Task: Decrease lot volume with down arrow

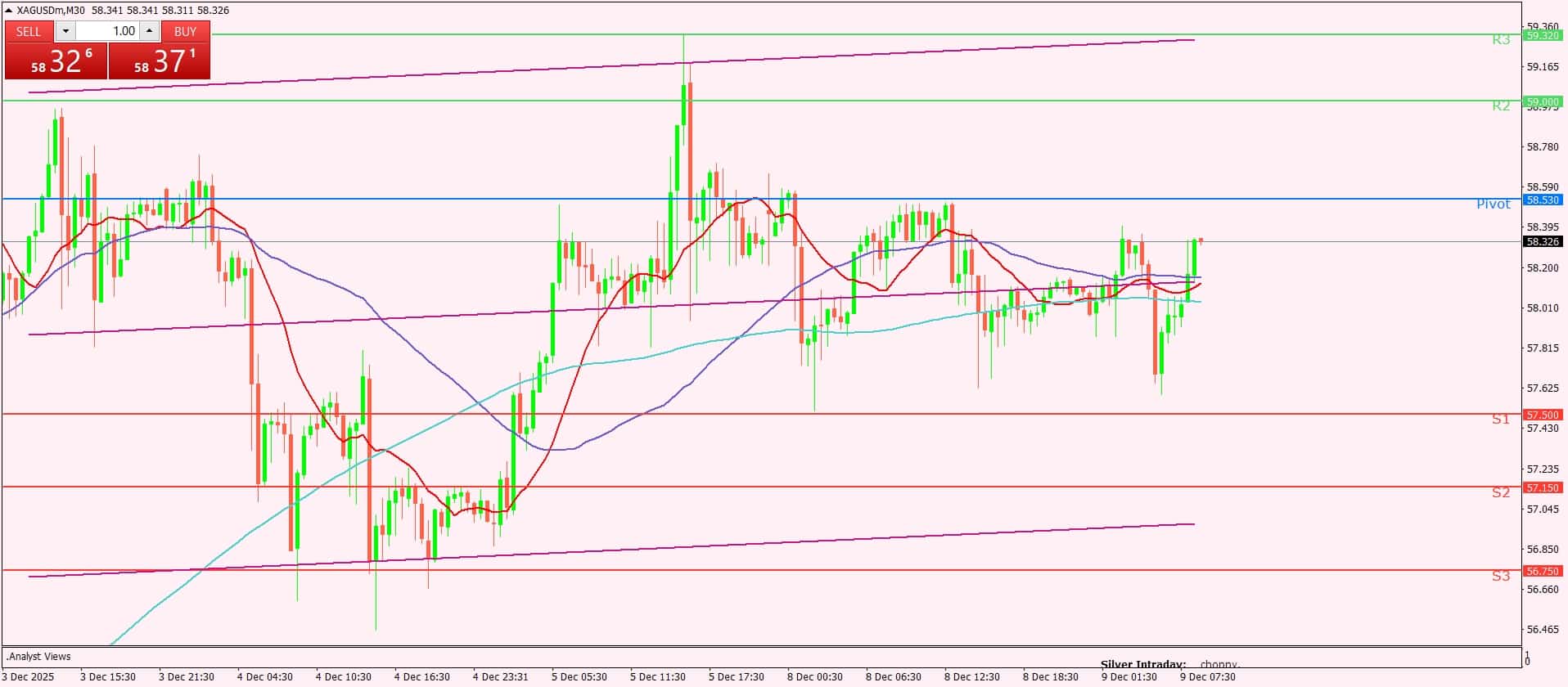Action: point(66,31)
